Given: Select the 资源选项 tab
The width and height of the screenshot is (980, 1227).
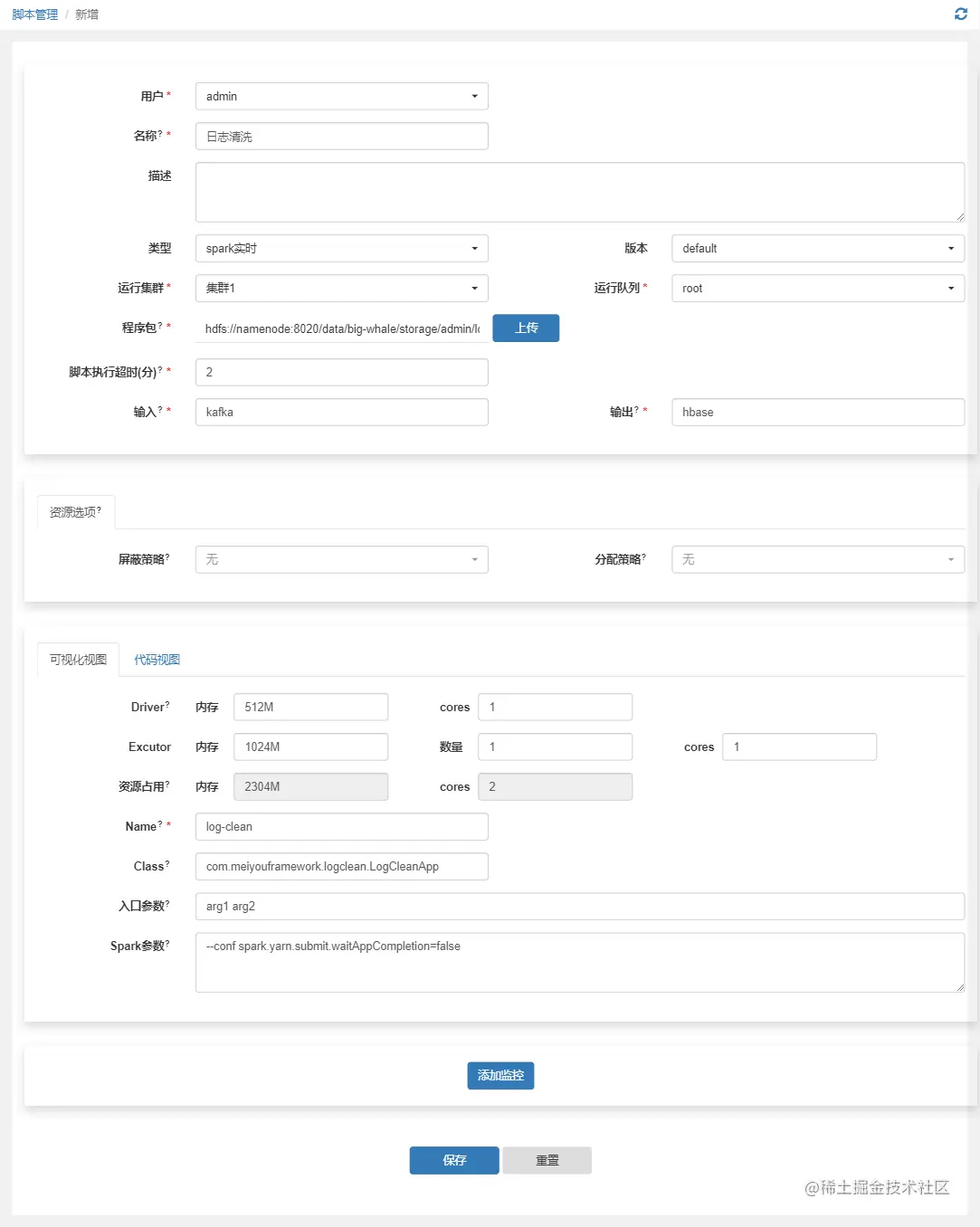Looking at the screenshot, I should point(76,512).
